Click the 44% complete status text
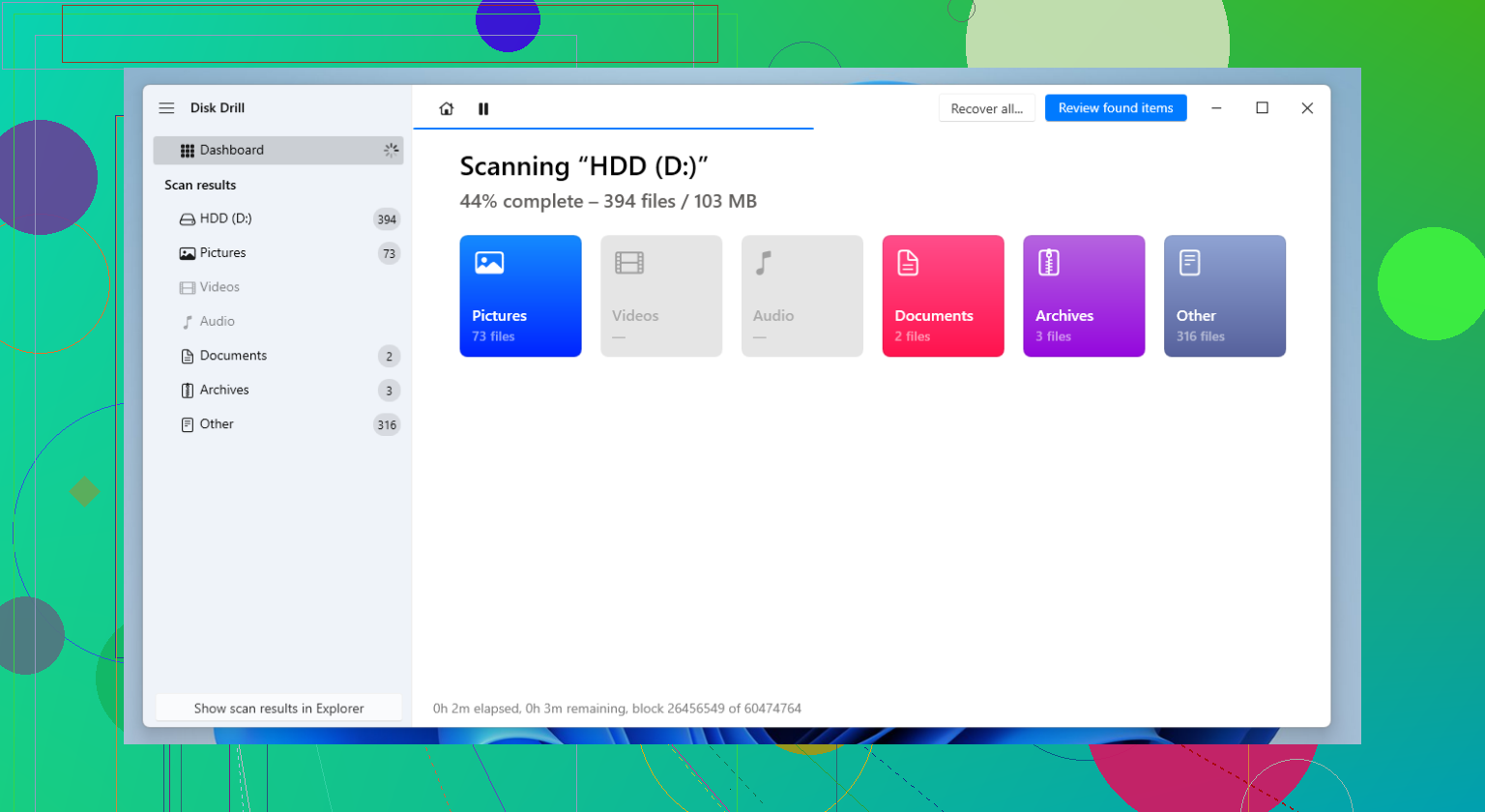The width and height of the screenshot is (1485, 812). point(608,202)
